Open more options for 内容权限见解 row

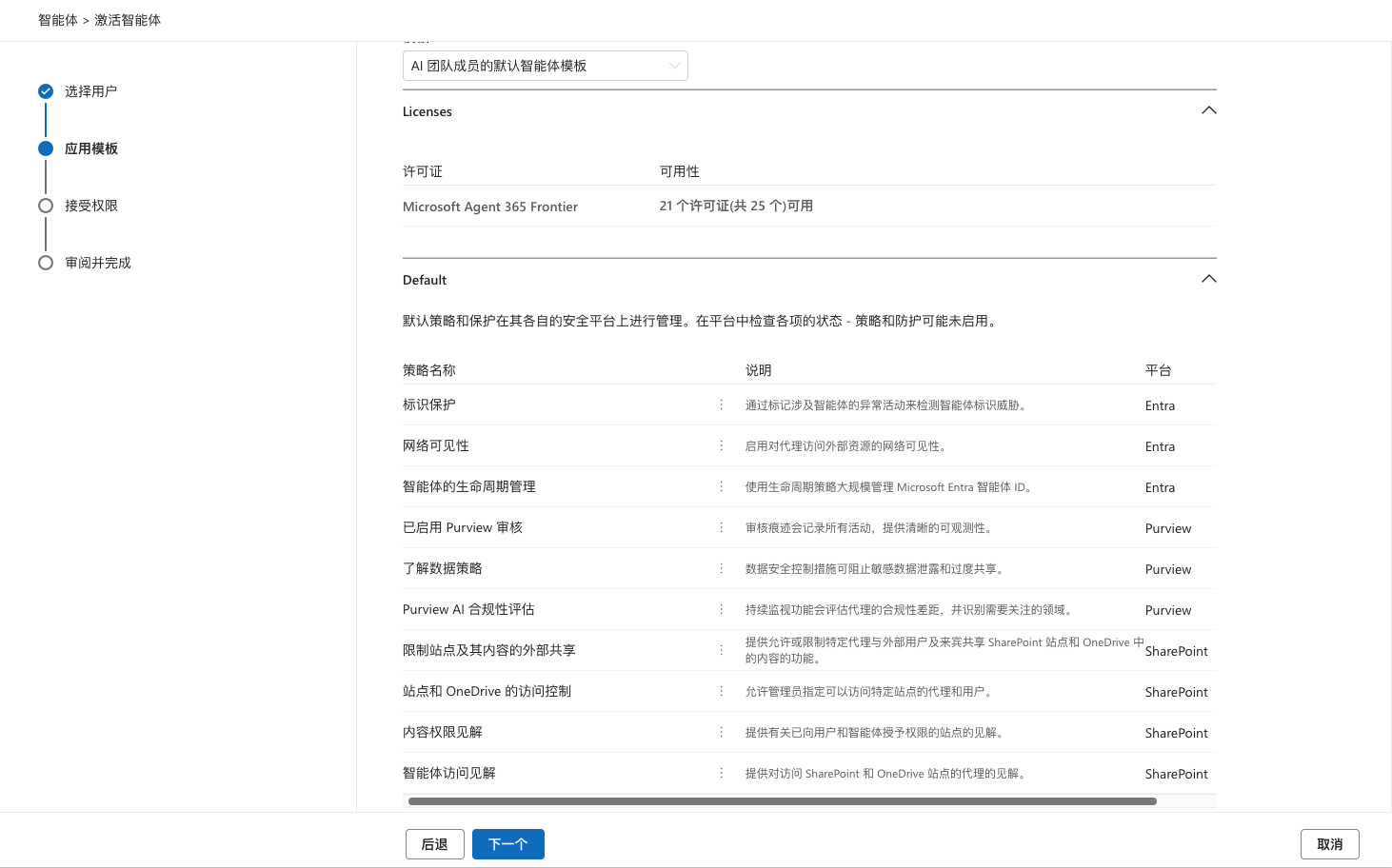[721, 732]
